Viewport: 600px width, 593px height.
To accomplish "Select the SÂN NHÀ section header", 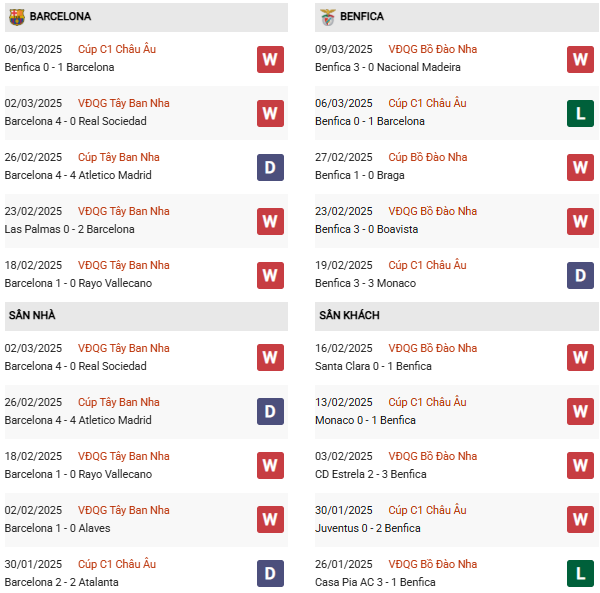I will [32, 315].
